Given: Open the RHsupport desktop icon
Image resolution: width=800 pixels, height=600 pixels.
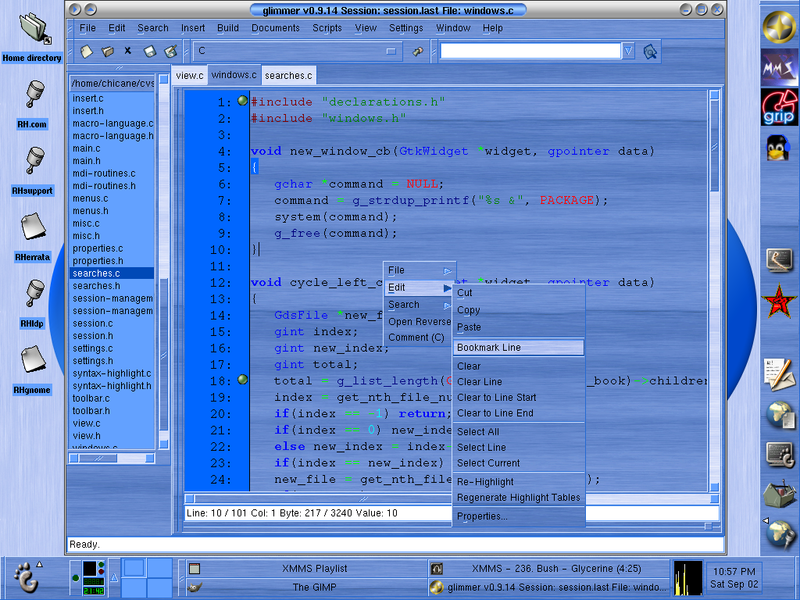Looking at the screenshot, I should point(32,171).
